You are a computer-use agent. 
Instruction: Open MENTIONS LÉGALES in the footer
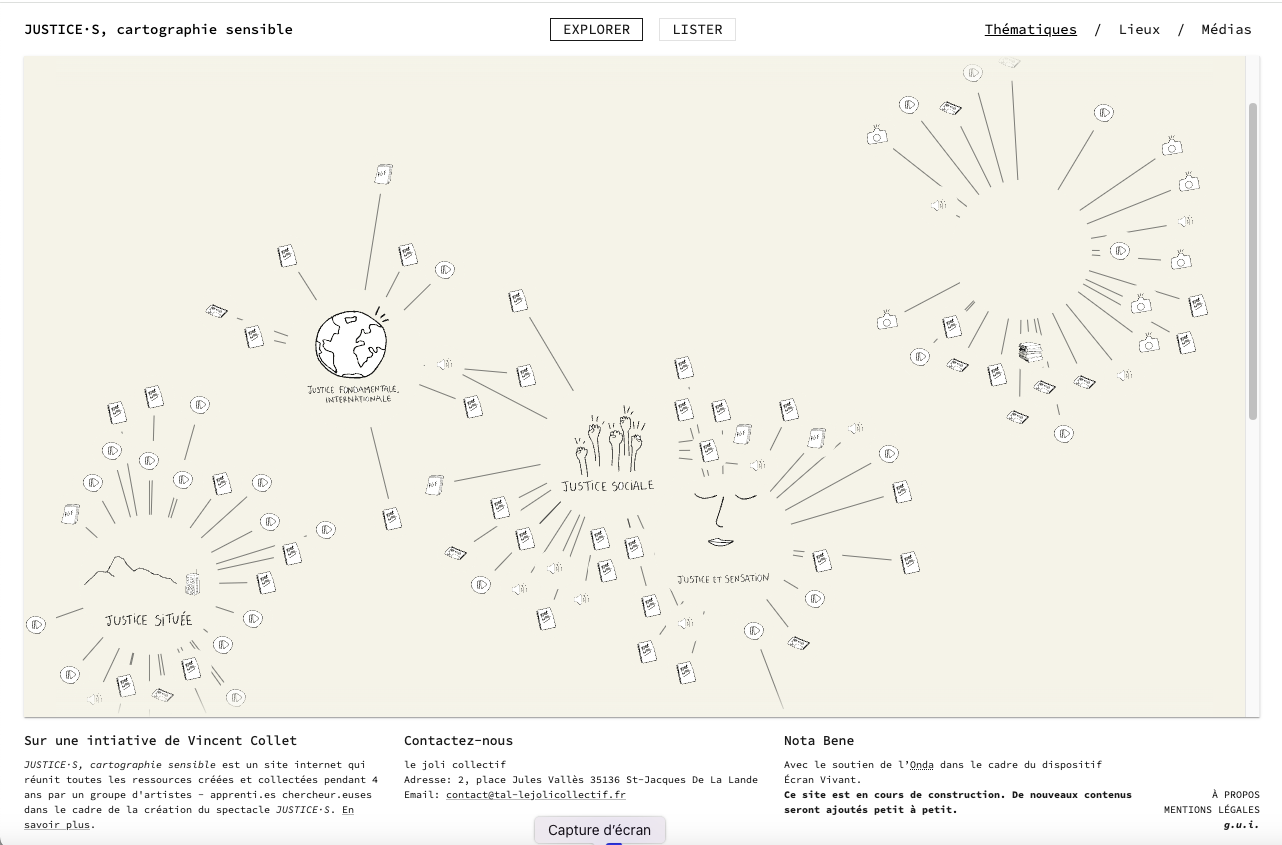1211,810
